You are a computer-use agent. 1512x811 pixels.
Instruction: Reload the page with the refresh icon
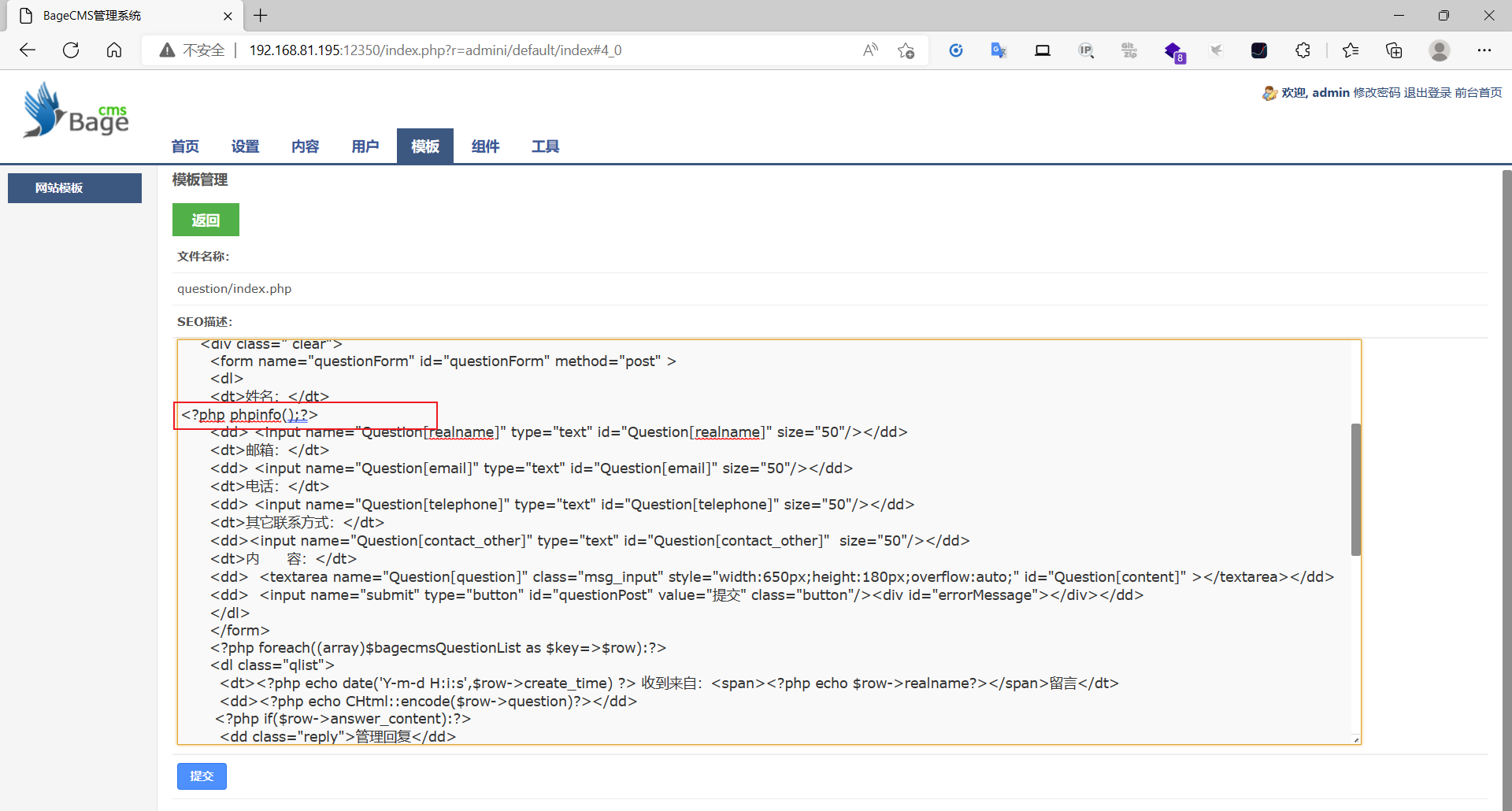click(x=71, y=50)
